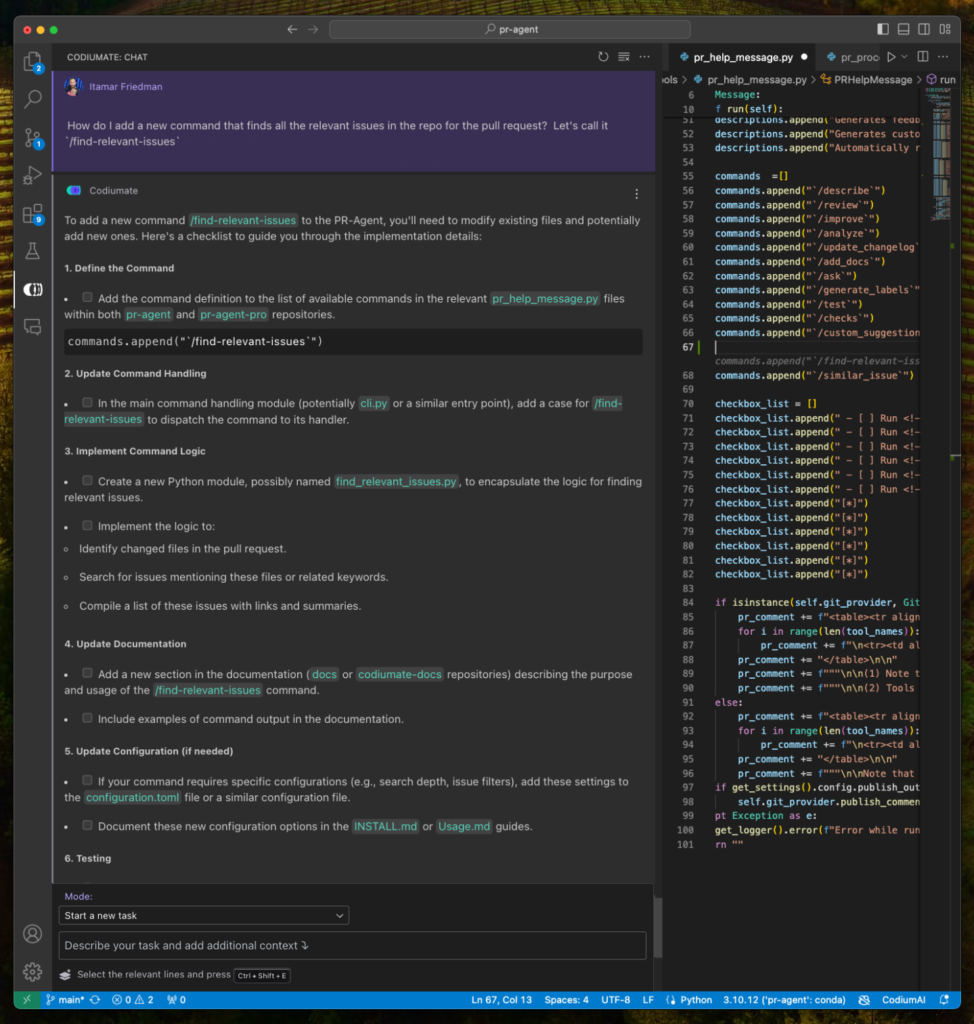This screenshot has width=974, height=1024.
Task: Open the run method breadcrumb
Action: pos(941,80)
